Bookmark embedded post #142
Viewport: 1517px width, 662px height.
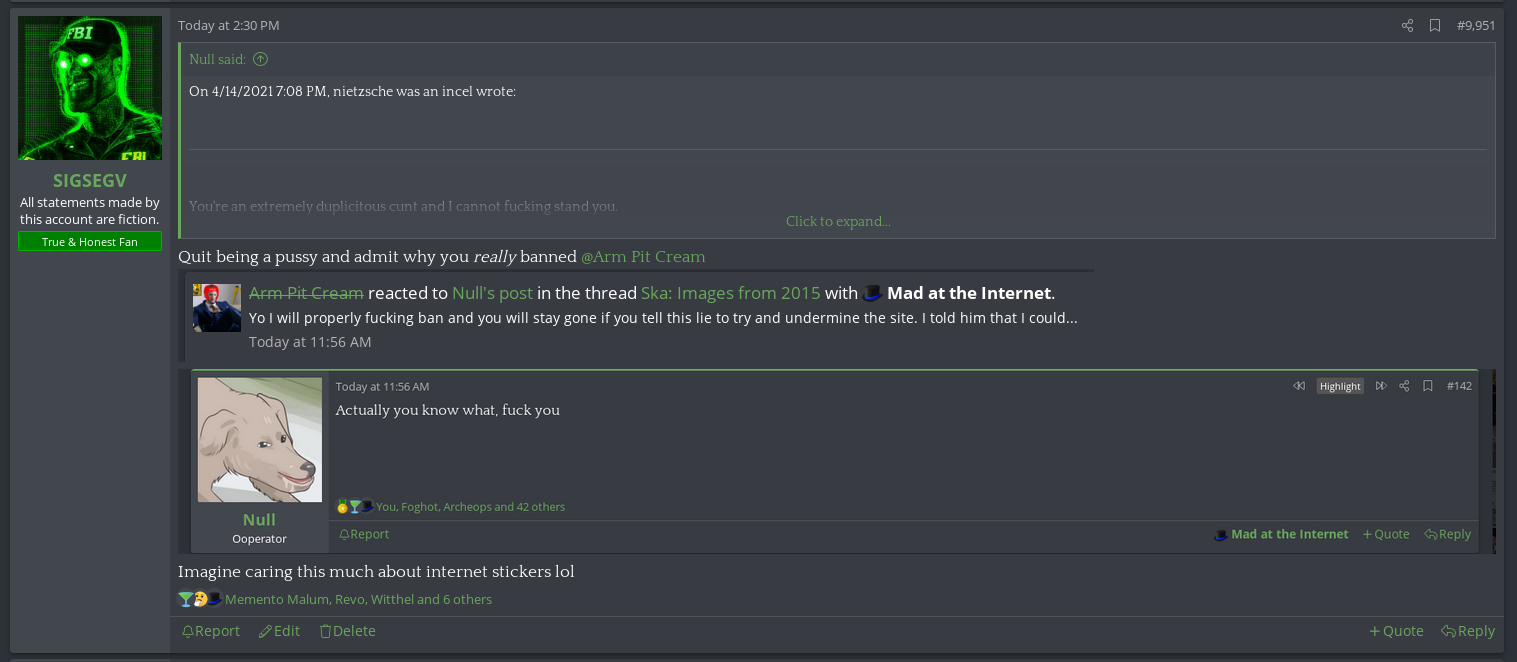1428,386
